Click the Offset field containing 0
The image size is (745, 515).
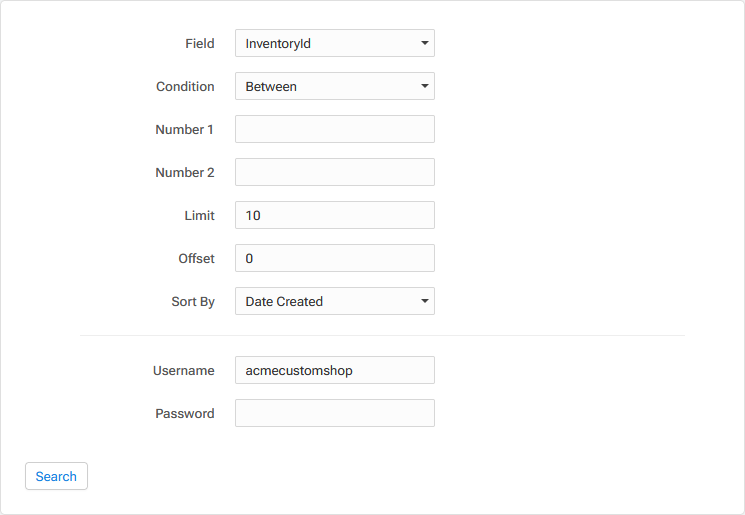coord(334,258)
